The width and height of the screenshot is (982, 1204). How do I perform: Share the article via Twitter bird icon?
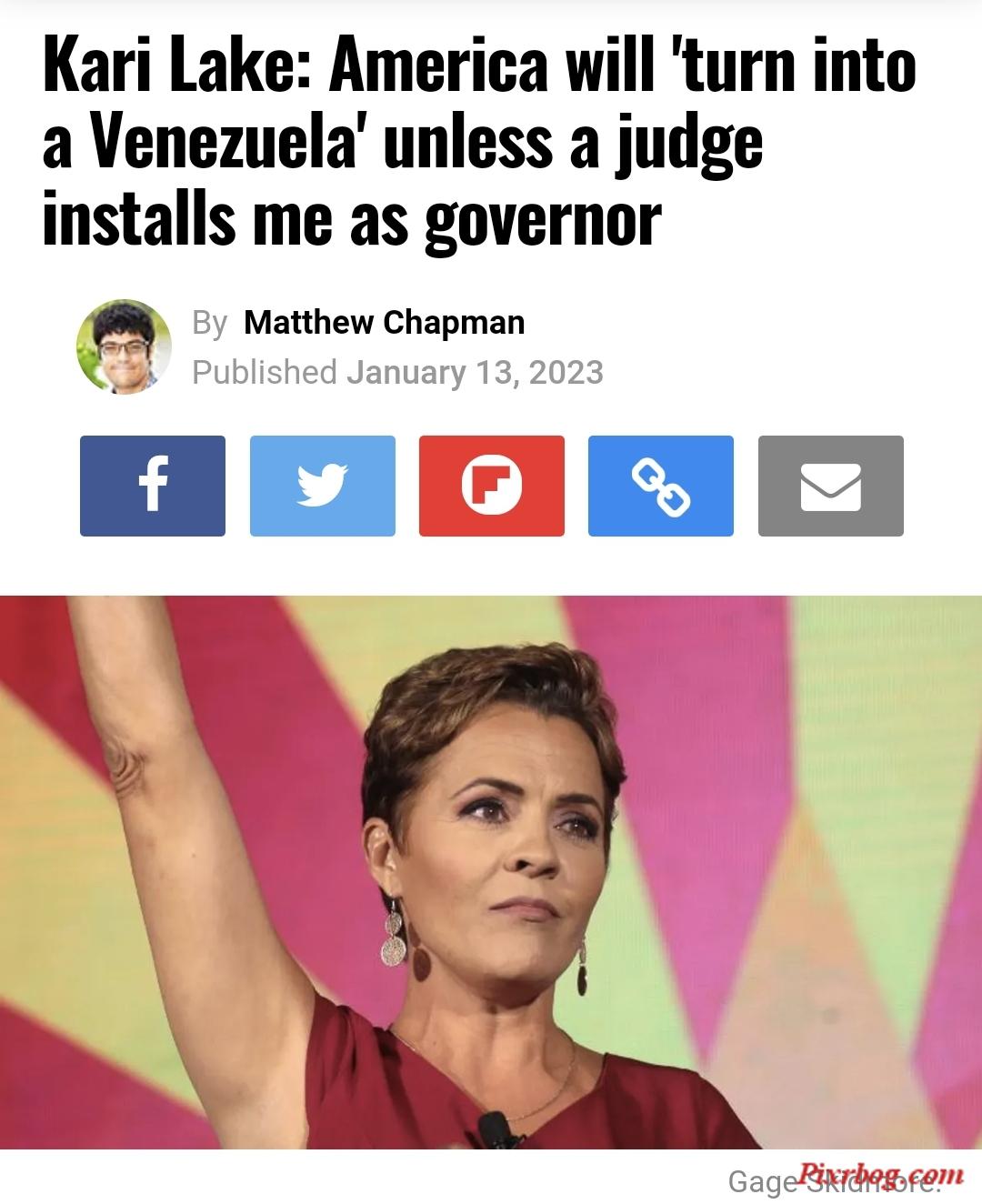coord(323,486)
